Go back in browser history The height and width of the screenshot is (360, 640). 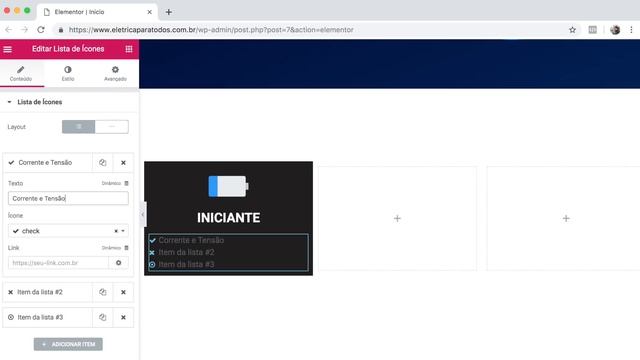click(x=9, y=30)
